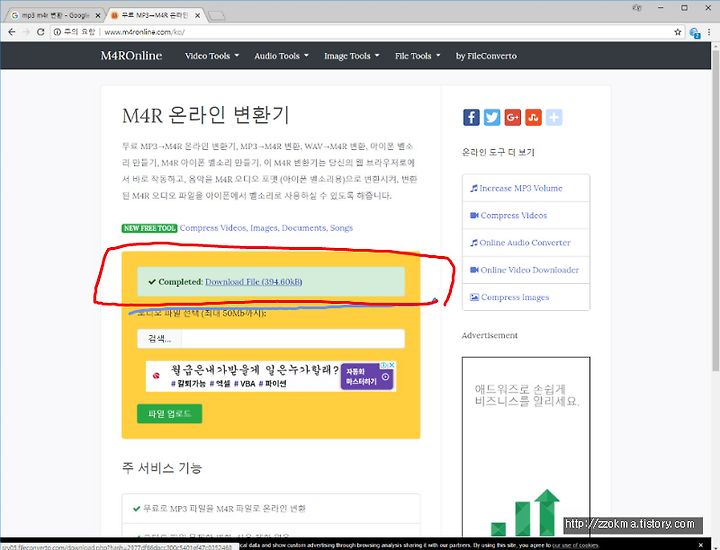Open Compress Videos sidebar tool

click(526, 215)
